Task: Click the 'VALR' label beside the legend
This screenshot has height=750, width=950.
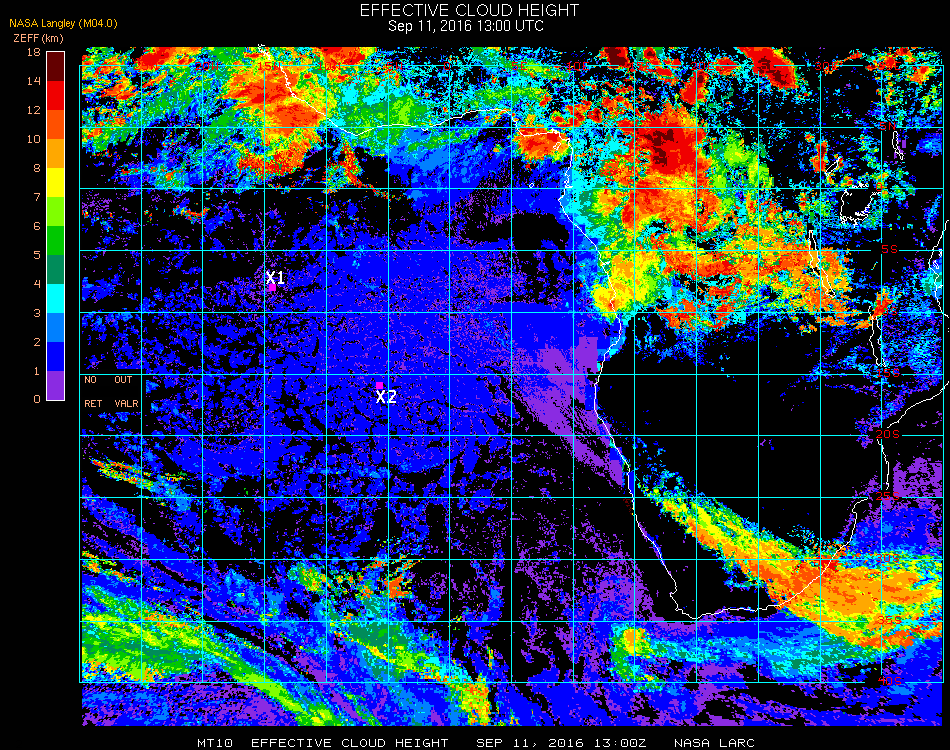Action: pos(126,403)
